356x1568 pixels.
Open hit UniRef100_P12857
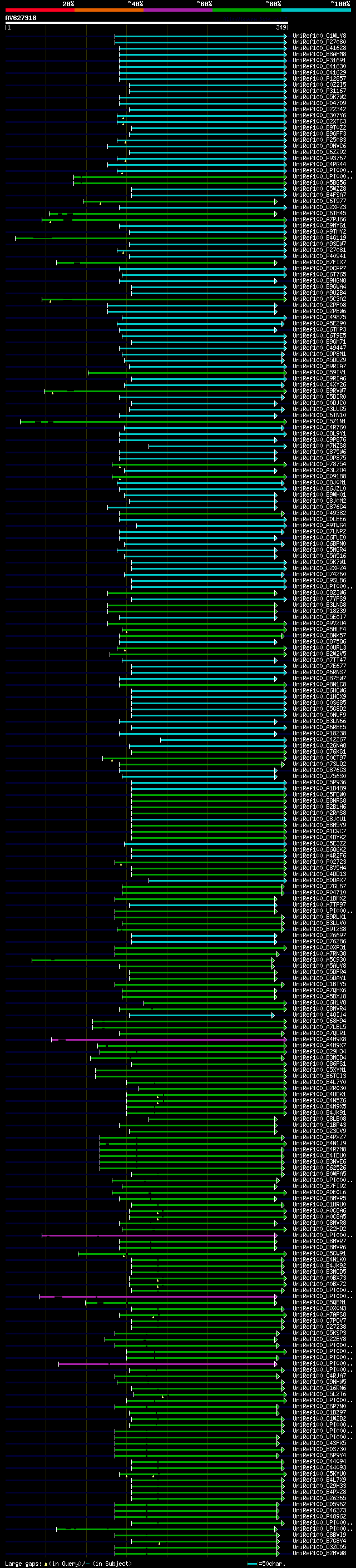319,78
